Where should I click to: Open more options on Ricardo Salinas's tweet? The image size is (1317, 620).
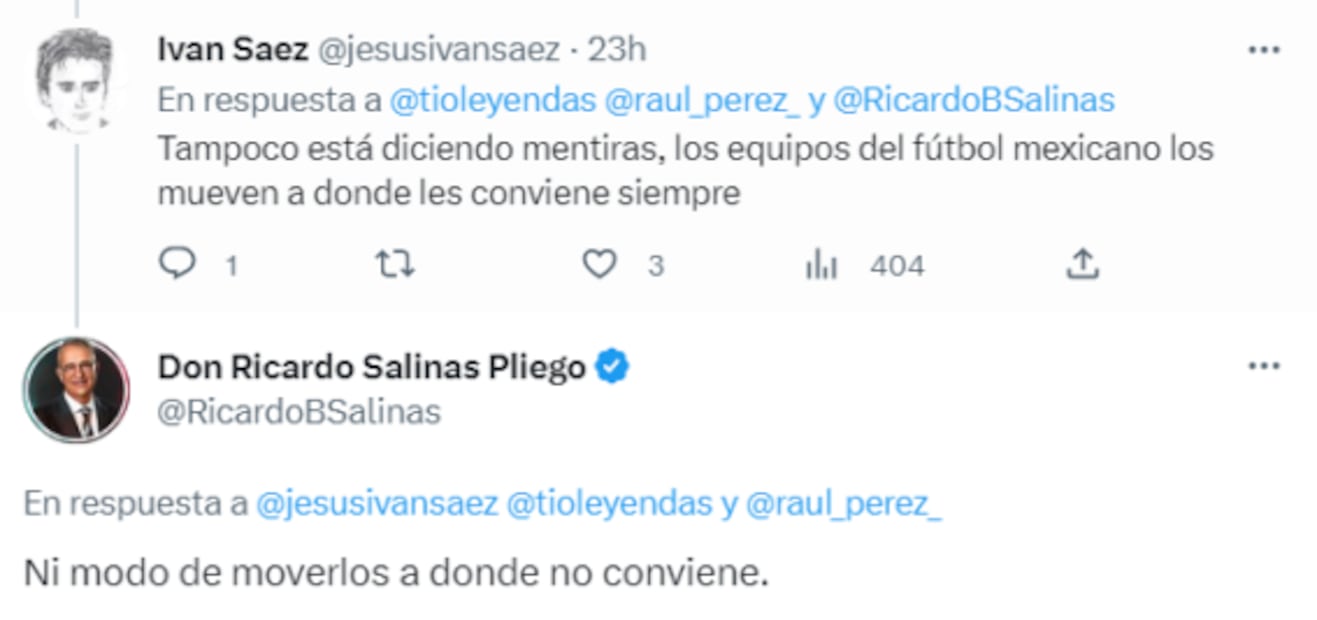pyautogui.click(x=1264, y=366)
